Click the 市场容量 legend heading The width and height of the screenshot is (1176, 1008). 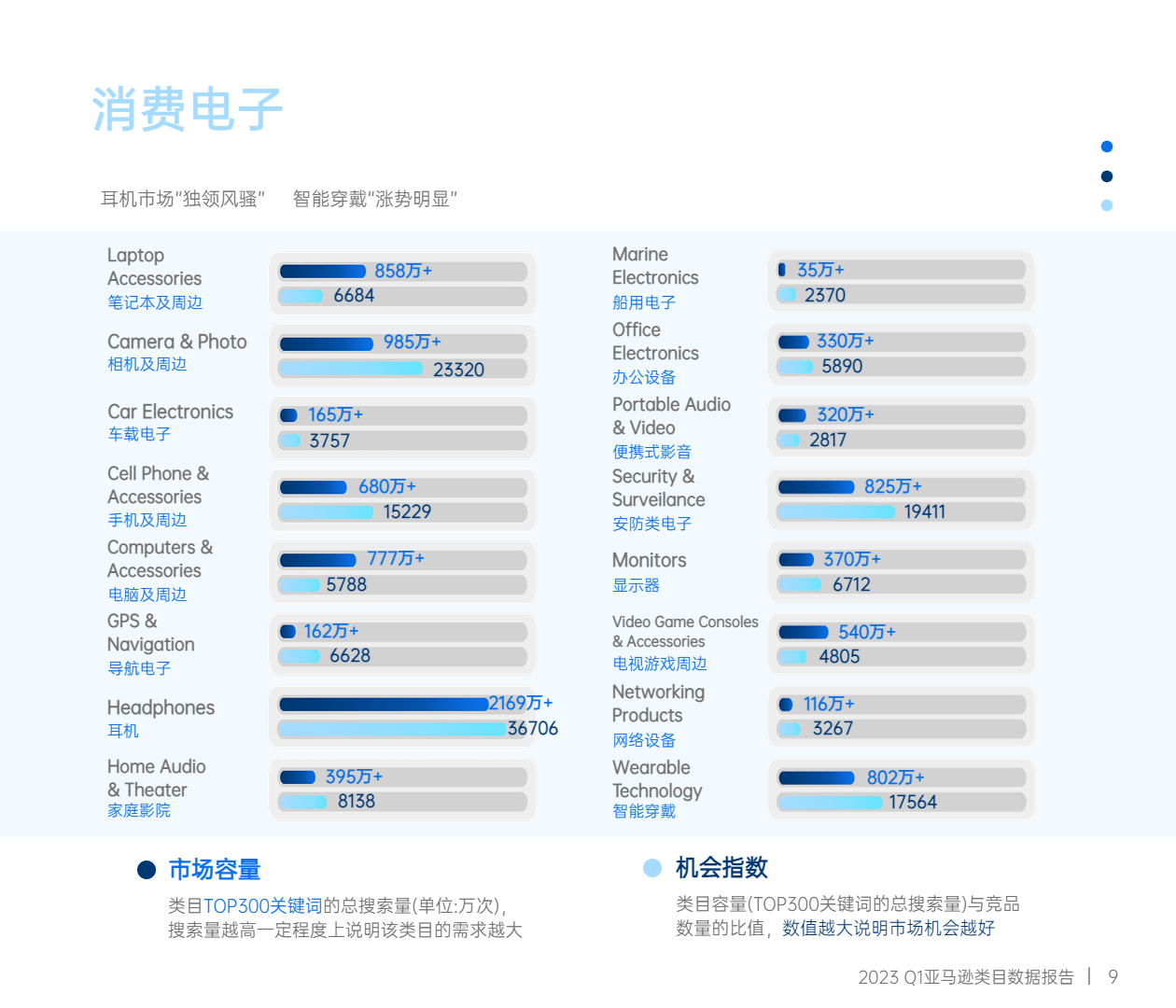pos(215,870)
